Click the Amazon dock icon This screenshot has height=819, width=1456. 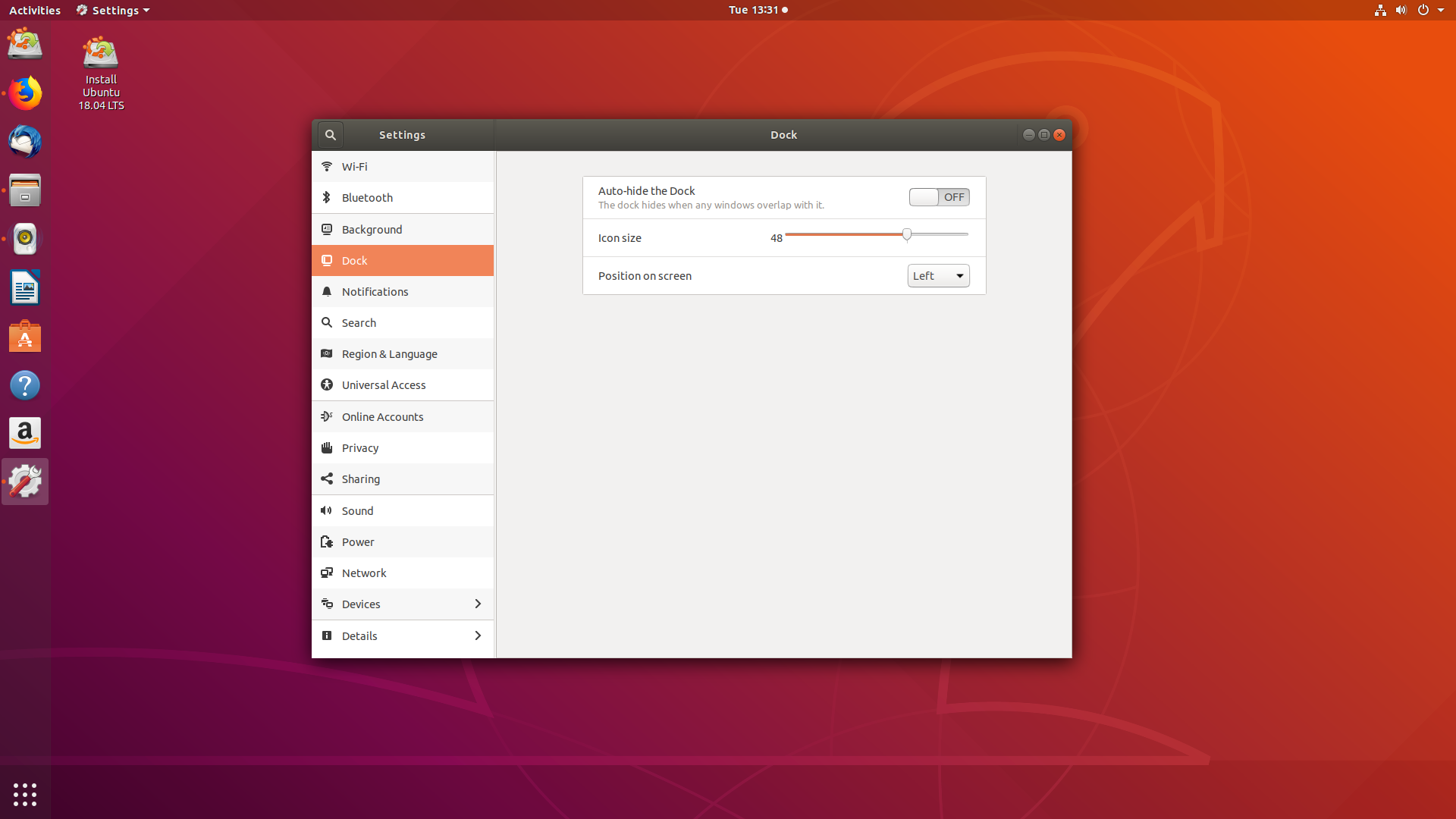coord(25,433)
